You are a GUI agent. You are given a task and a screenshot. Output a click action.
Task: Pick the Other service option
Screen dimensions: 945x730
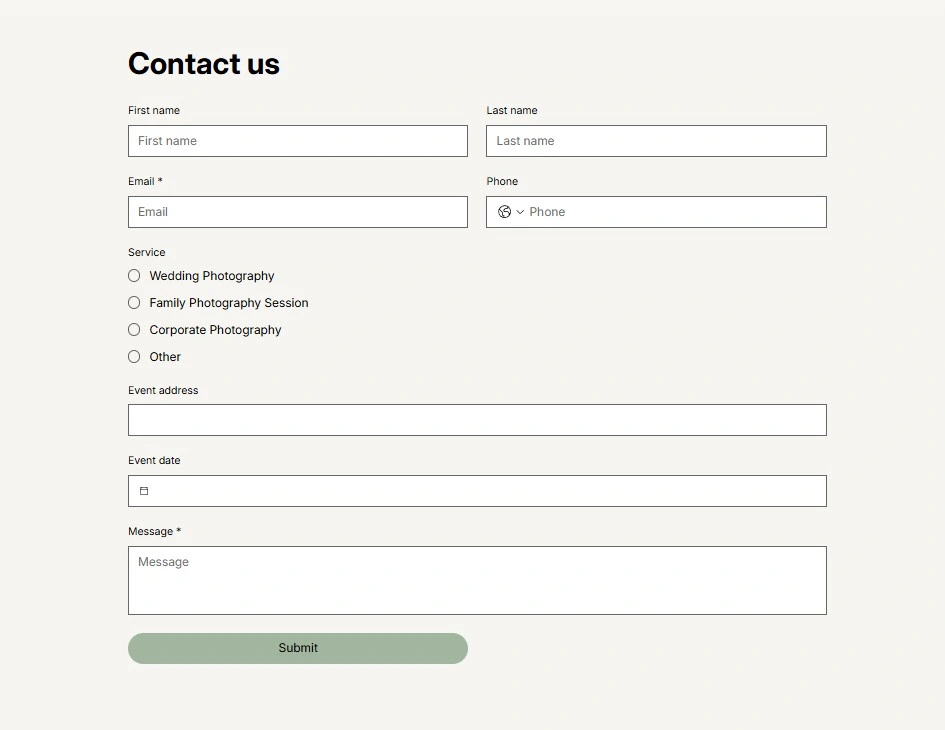[134, 357]
